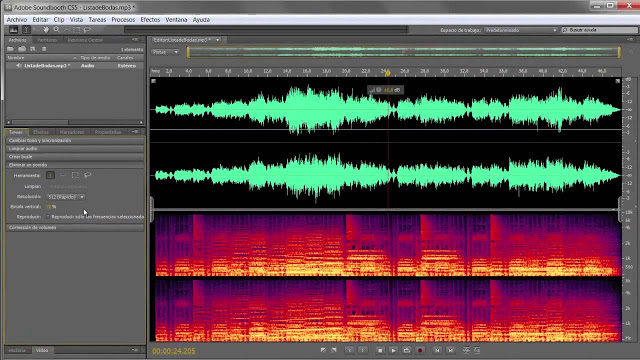640x360 pixels.
Task: Set the out point bracket button
Action: (362, 350)
